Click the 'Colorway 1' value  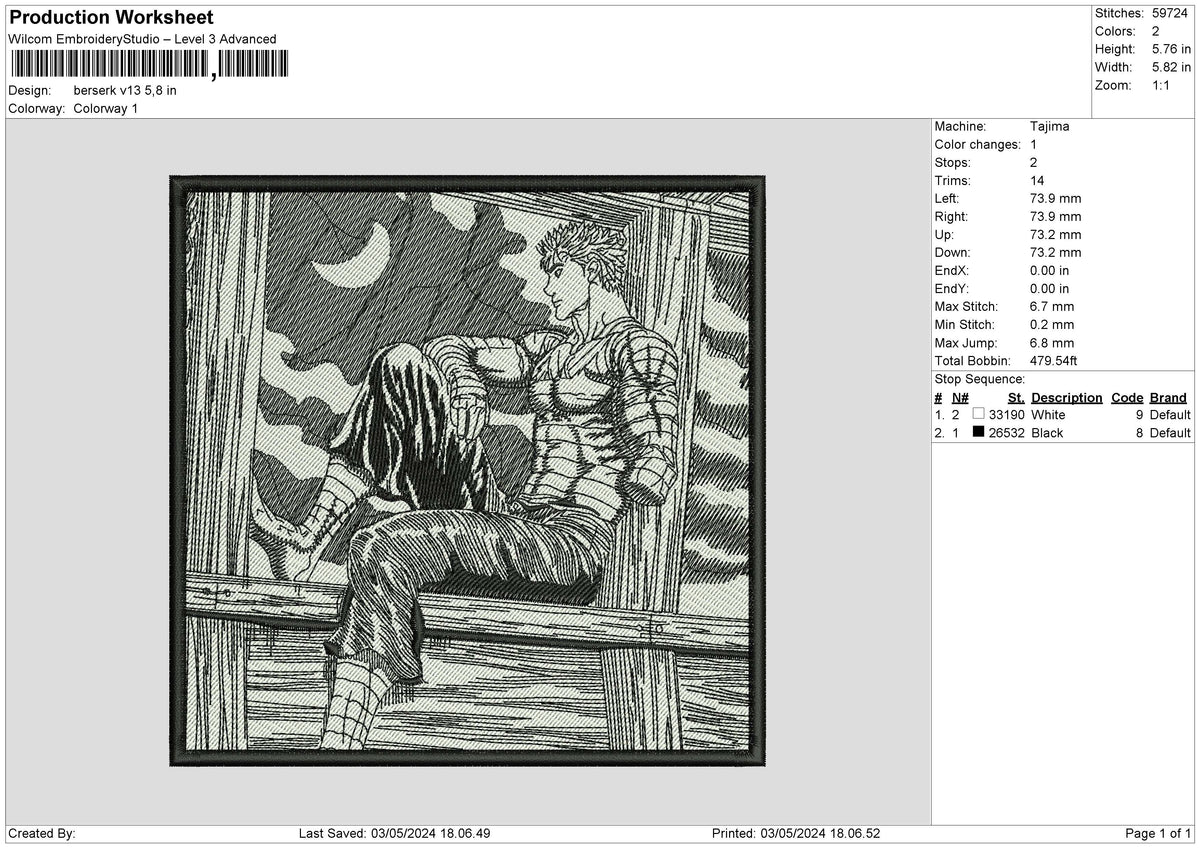tap(105, 108)
